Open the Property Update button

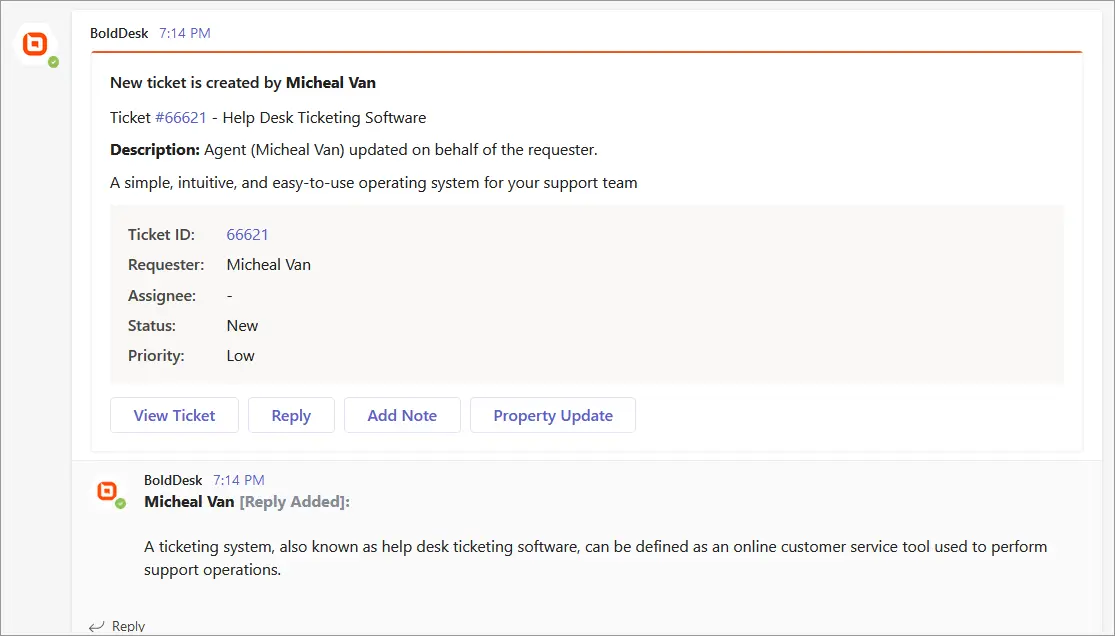coord(553,415)
